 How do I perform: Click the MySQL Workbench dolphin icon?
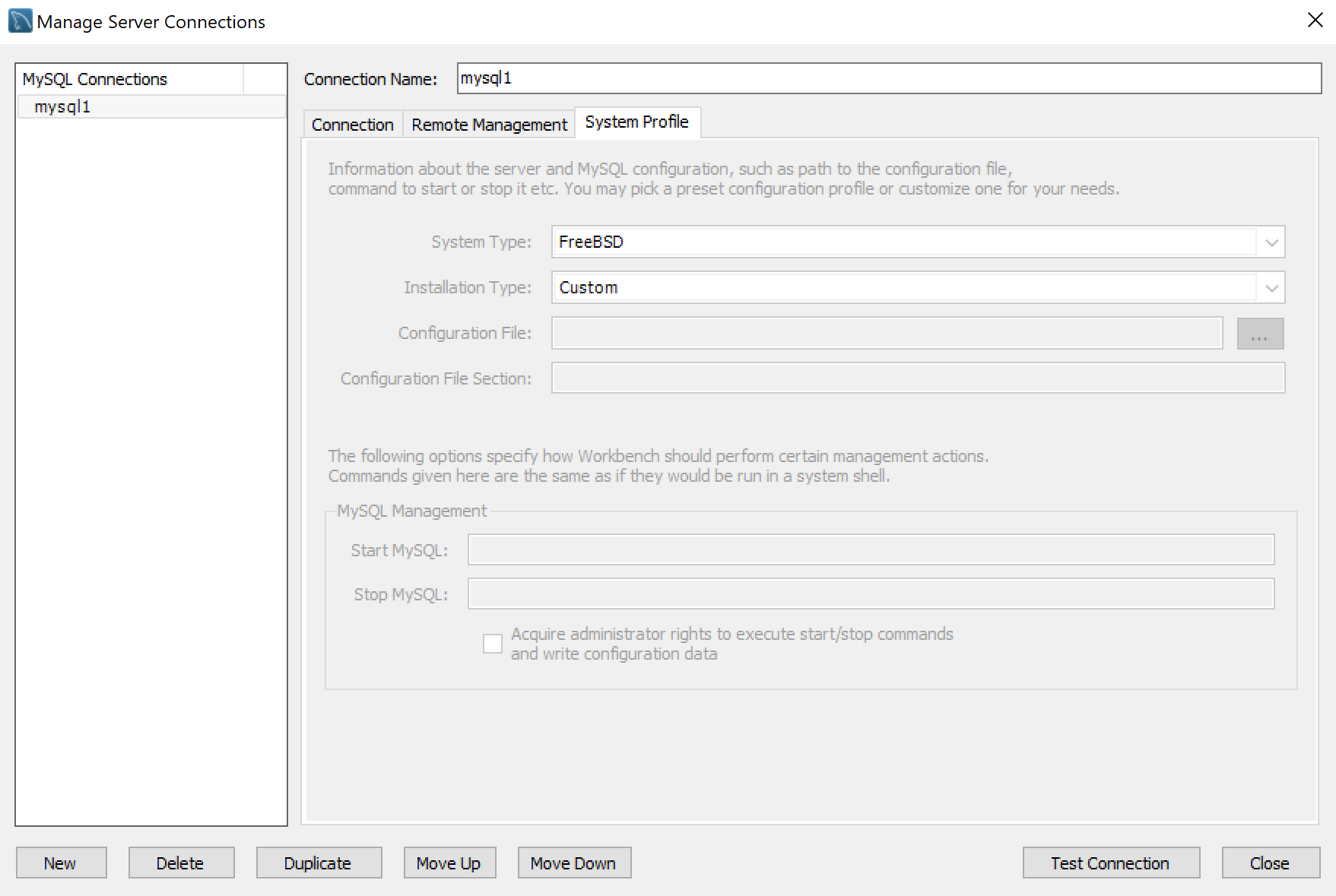(19, 21)
